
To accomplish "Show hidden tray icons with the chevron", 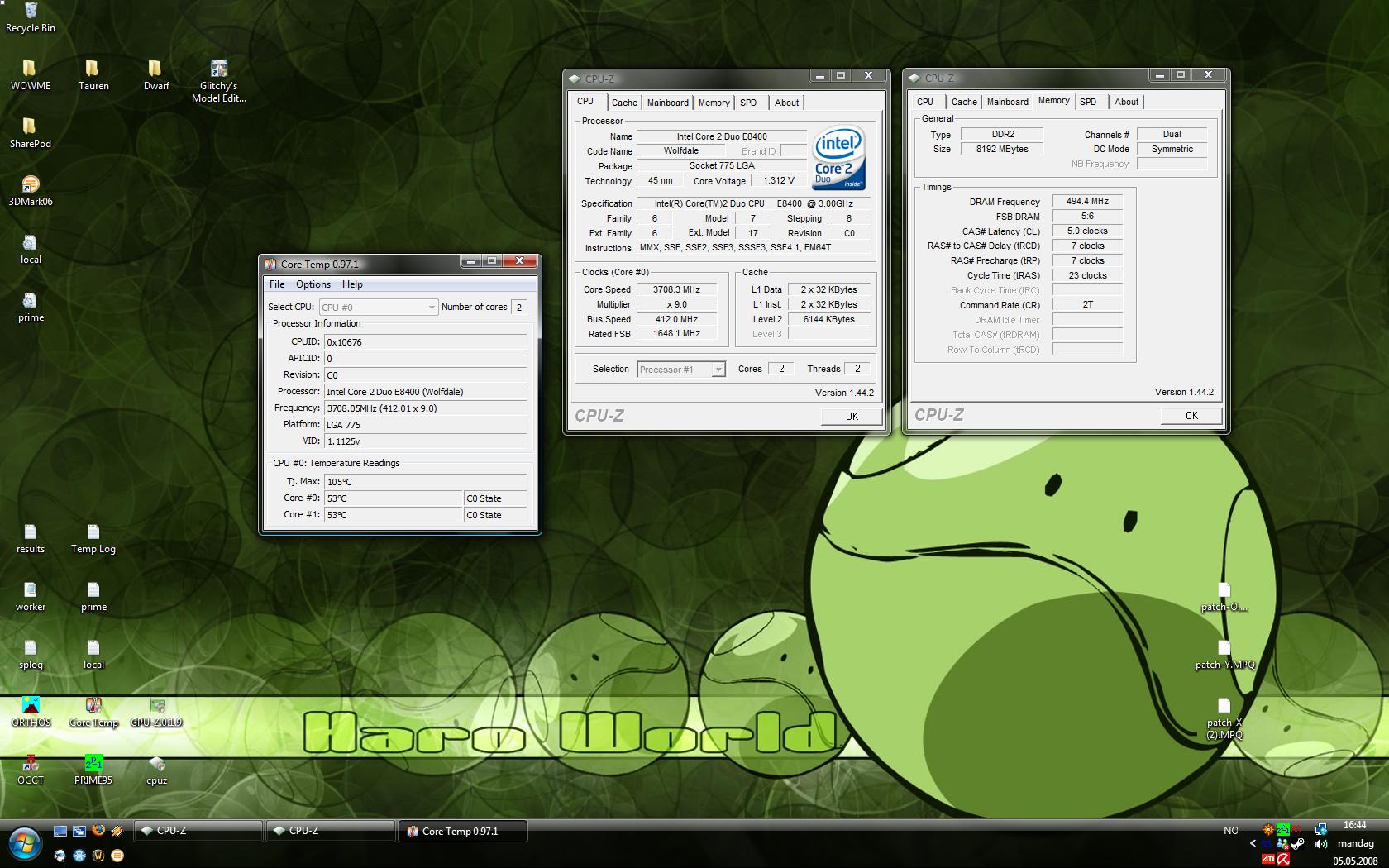I will click(1253, 844).
